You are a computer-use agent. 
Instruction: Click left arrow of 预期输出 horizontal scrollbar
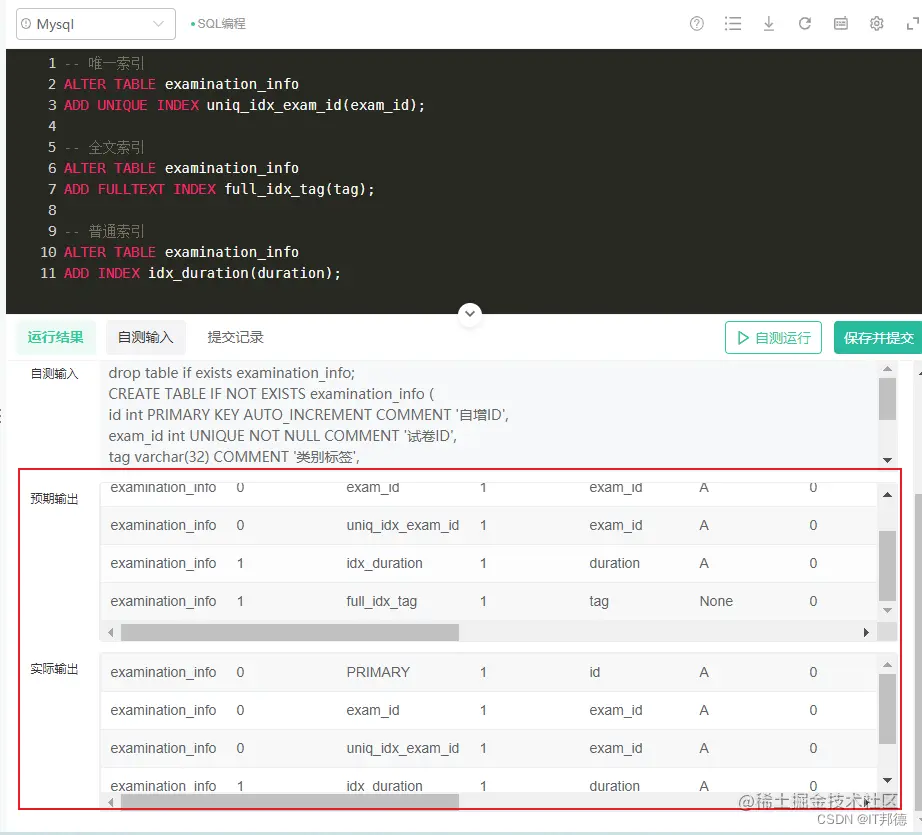[111, 633]
